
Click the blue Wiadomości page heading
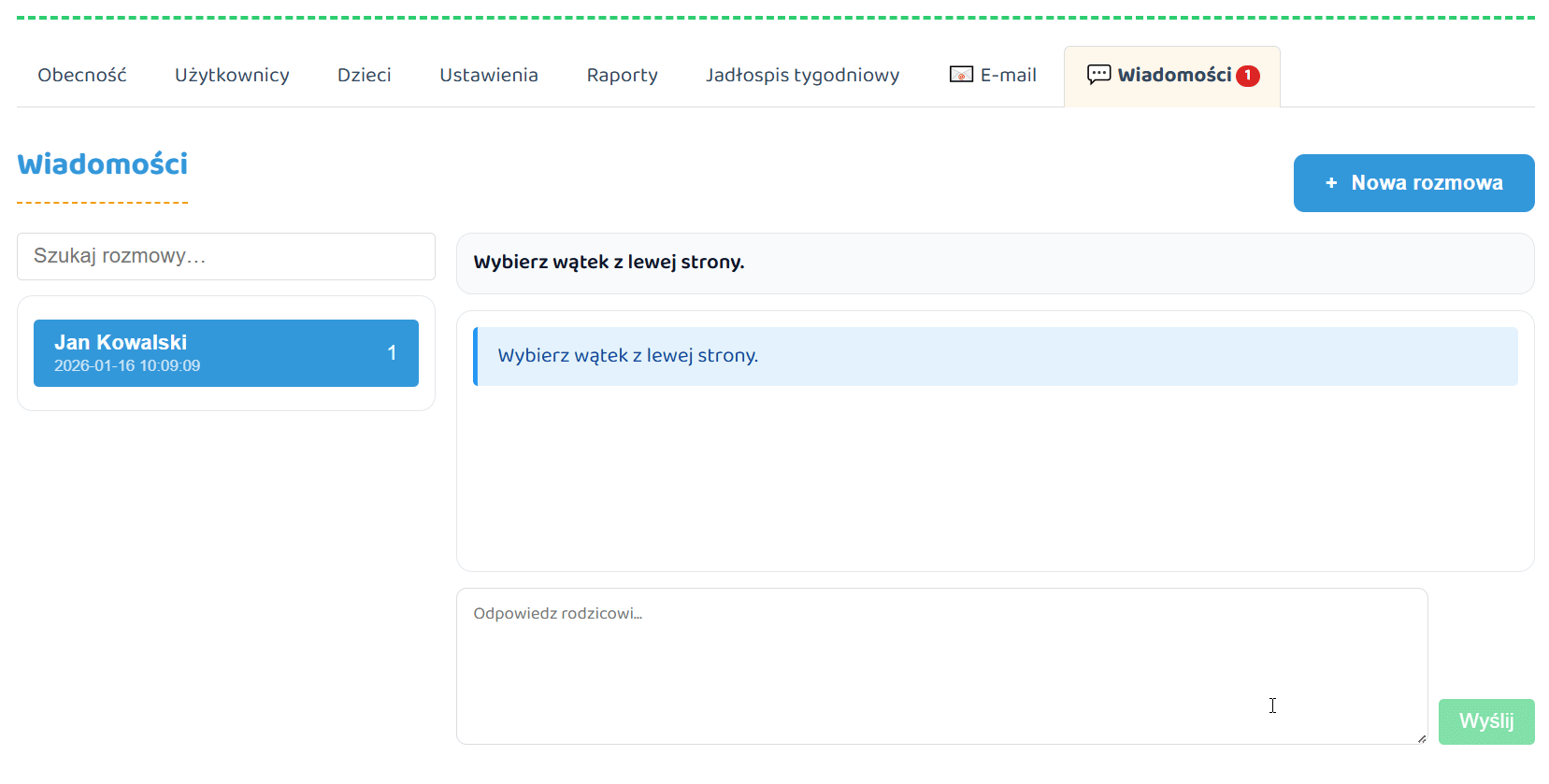[103, 164]
